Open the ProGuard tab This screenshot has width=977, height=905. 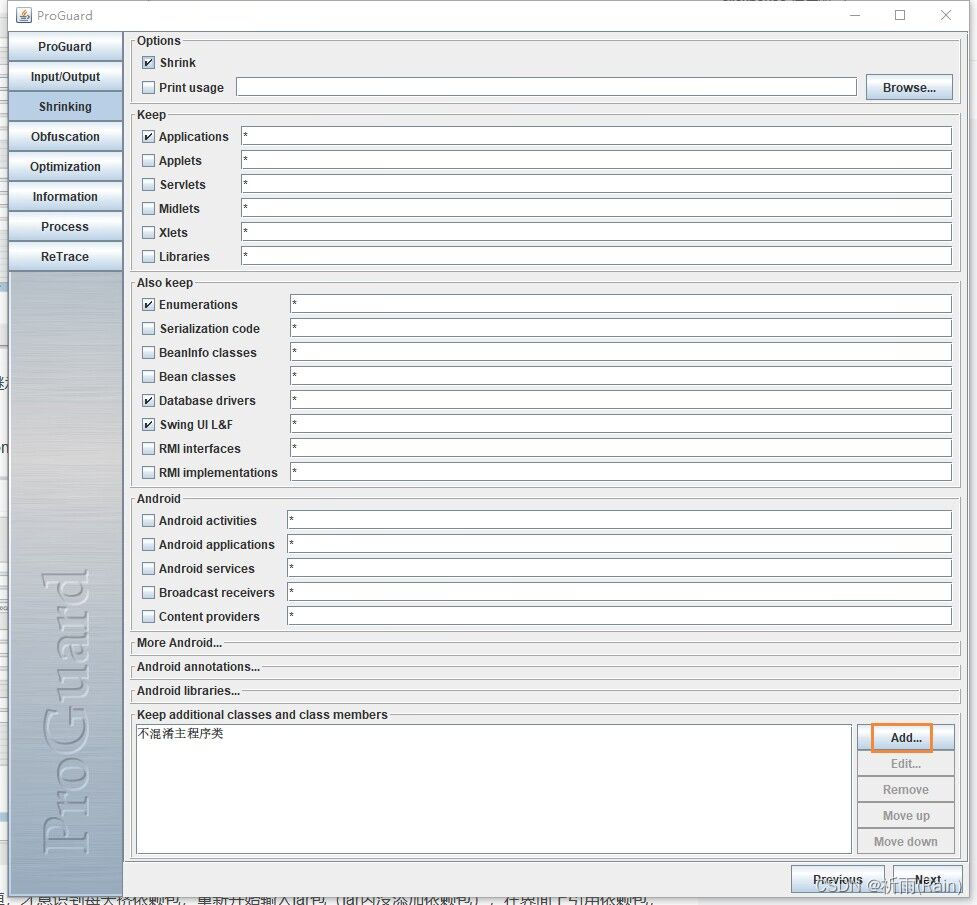65,47
